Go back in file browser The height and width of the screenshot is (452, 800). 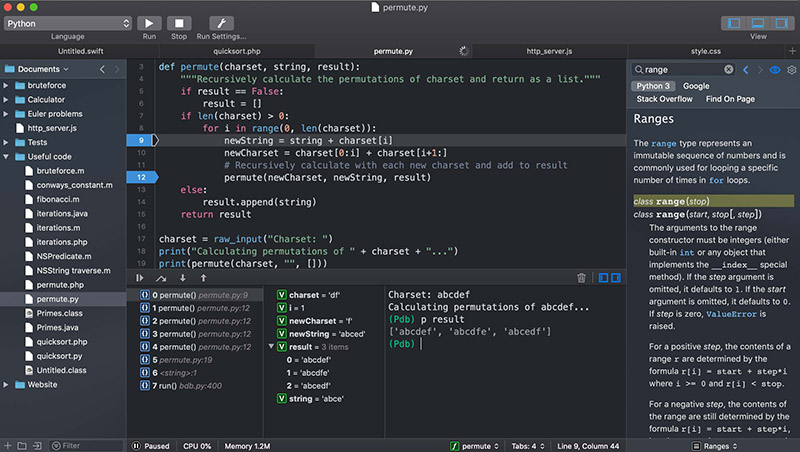[103, 69]
